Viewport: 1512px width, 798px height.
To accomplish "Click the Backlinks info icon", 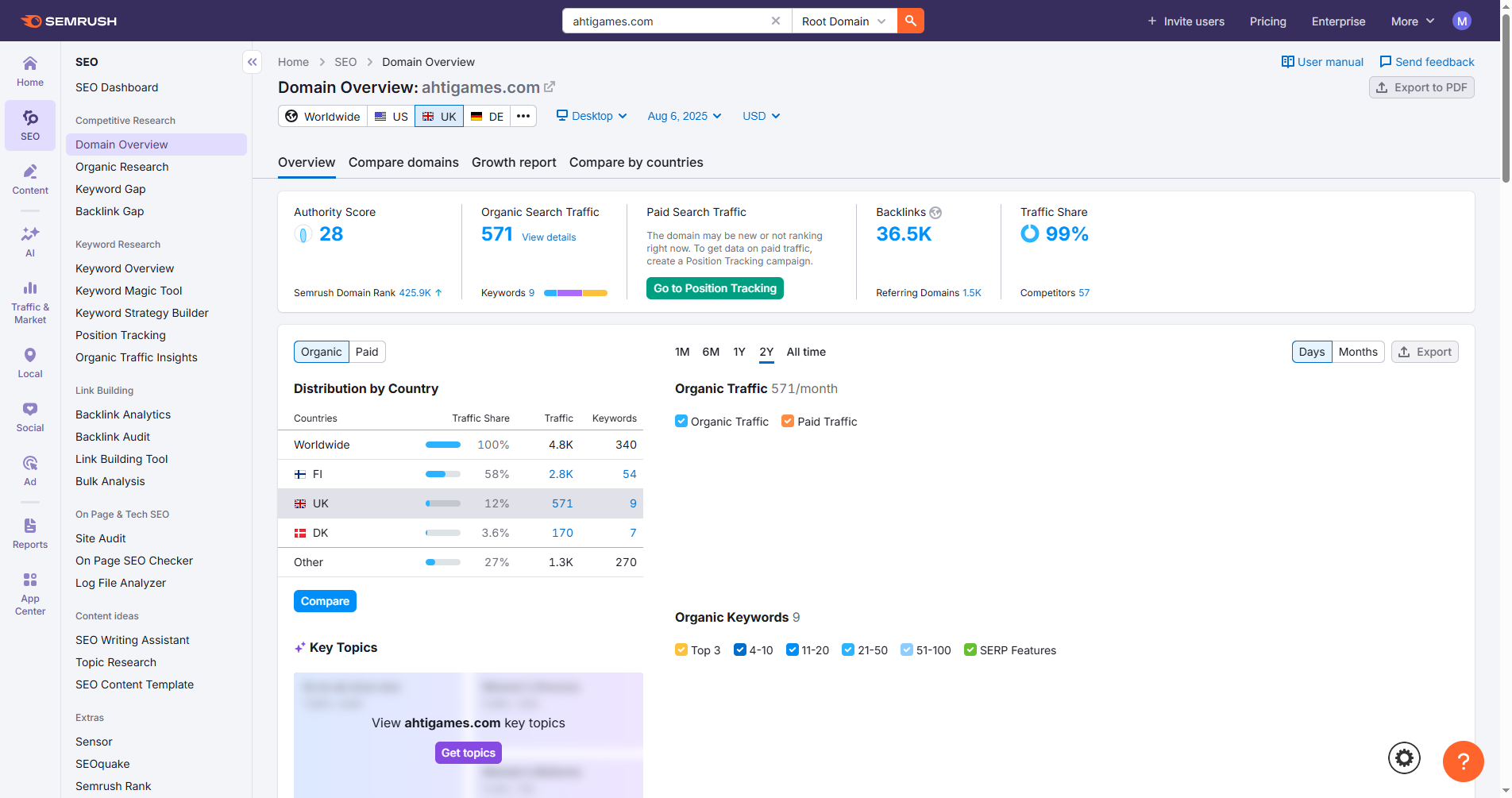I will (x=935, y=213).
